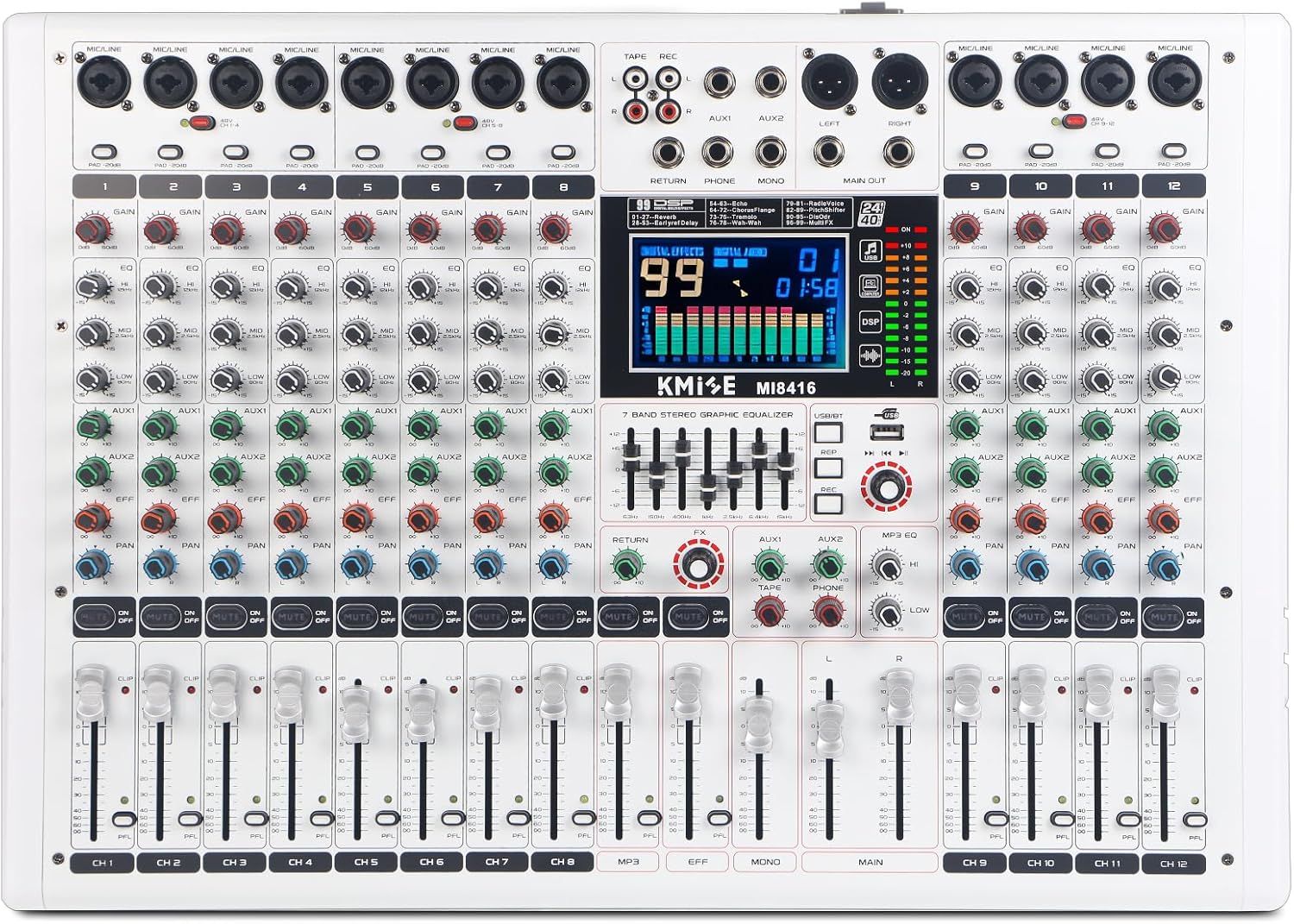The width and height of the screenshot is (1294, 924).
Task: Click the USB flash drive icon above the port
Action: [x=888, y=415]
